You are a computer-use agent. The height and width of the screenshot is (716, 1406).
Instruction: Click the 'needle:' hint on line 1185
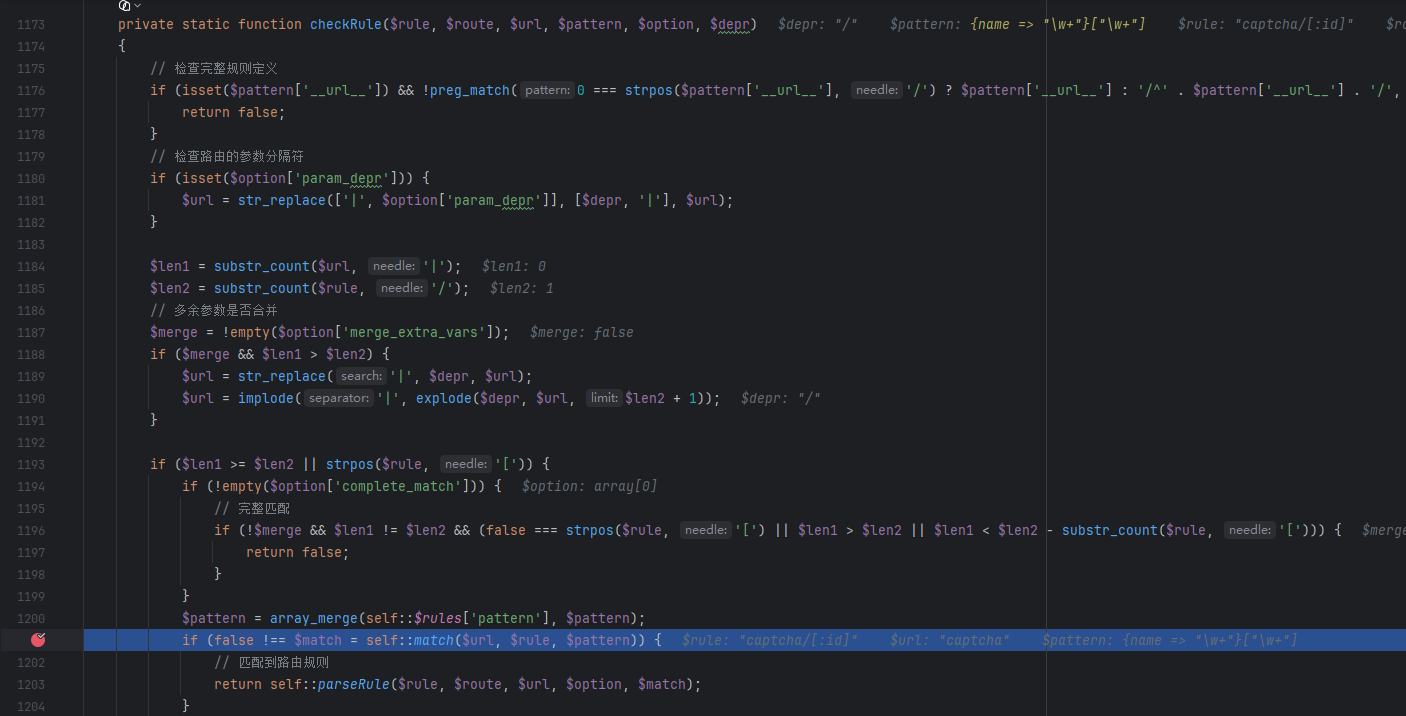coord(401,288)
